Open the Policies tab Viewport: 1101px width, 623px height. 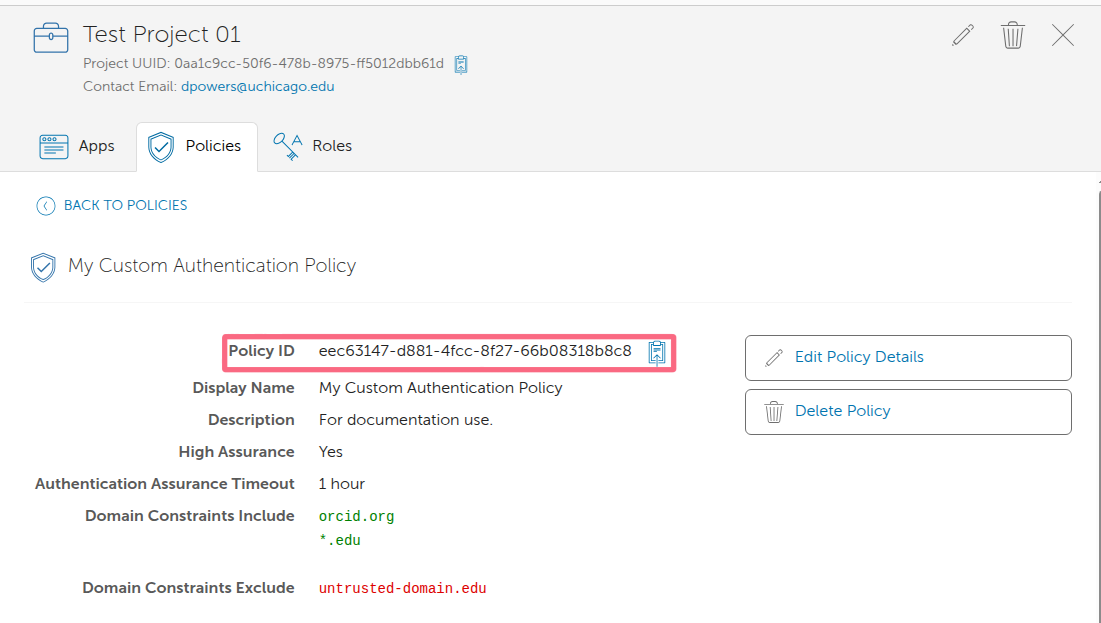click(213, 146)
